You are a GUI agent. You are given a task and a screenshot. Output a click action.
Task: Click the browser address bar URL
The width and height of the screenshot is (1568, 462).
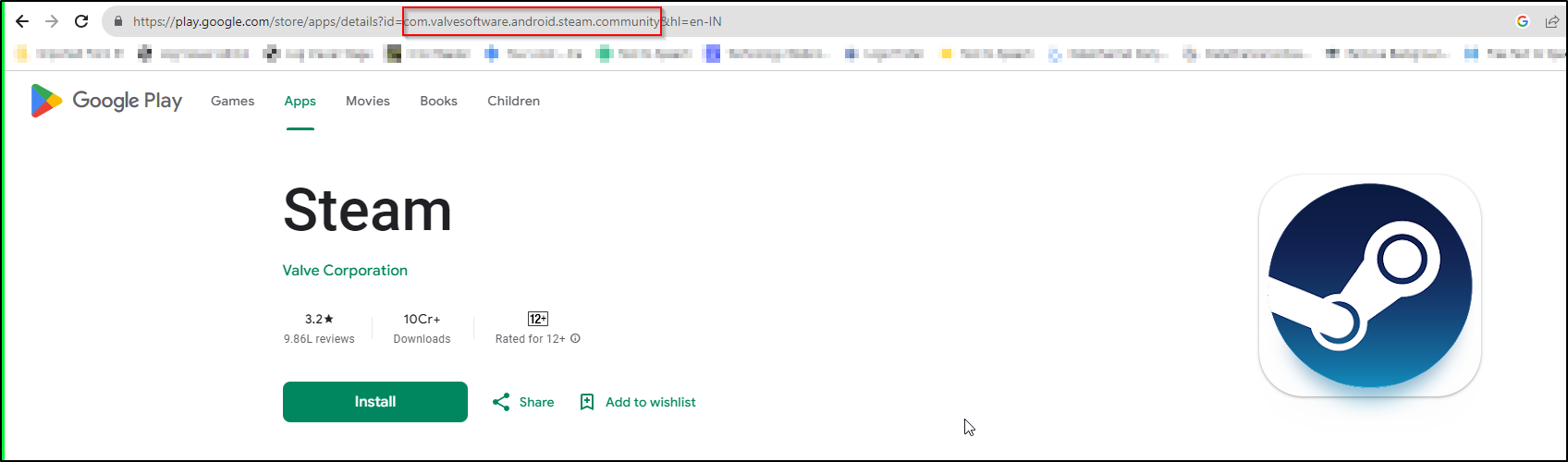[x=427, y=21]
